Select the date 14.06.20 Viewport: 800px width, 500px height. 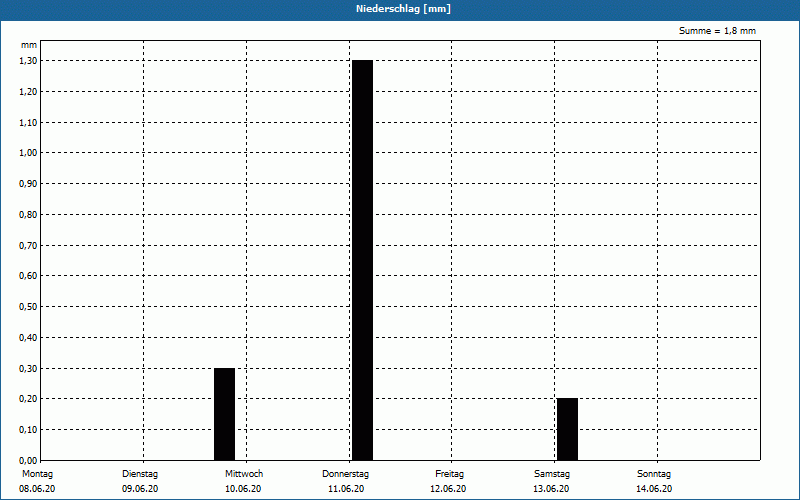(654, 489)
